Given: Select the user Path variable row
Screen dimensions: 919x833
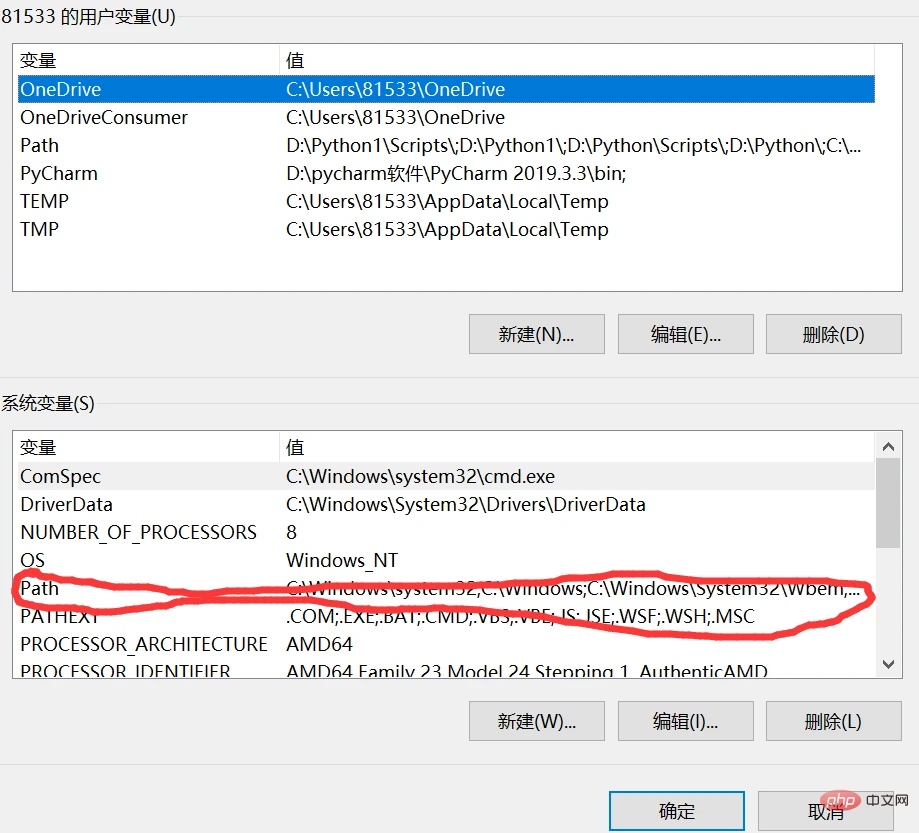Looking at the screenshot, I should (x=446, y=145).
